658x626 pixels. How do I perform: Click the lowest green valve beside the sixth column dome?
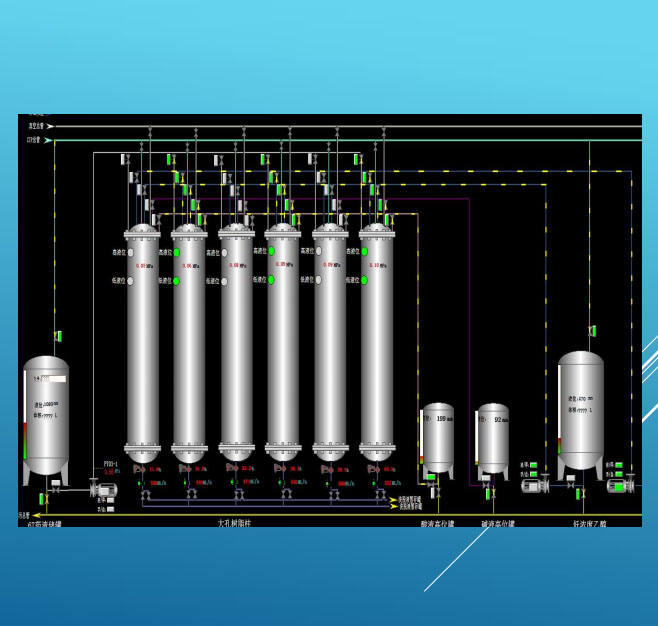(389, 219)
